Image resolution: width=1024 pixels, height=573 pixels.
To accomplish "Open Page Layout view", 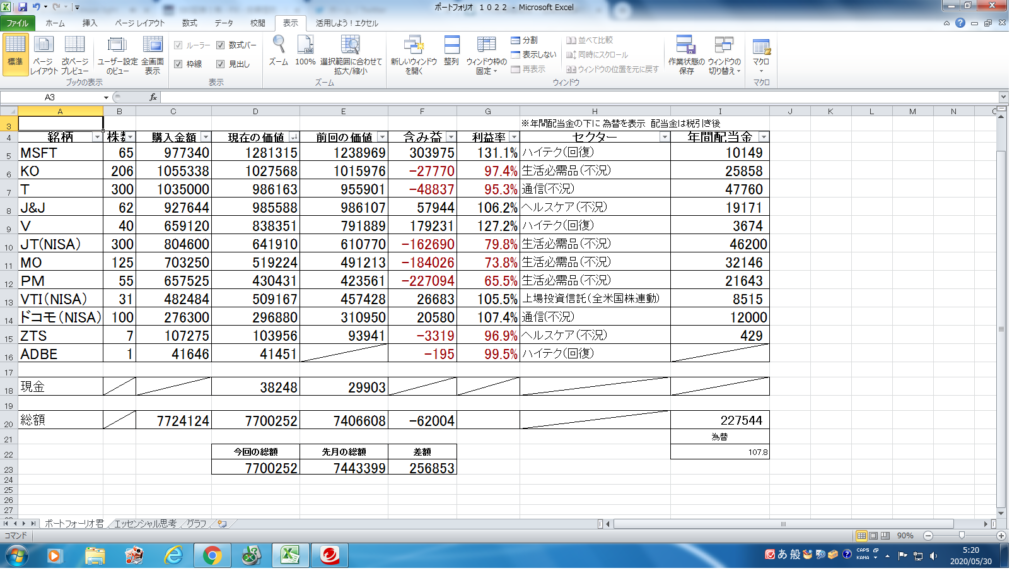I will coord(44,55).
